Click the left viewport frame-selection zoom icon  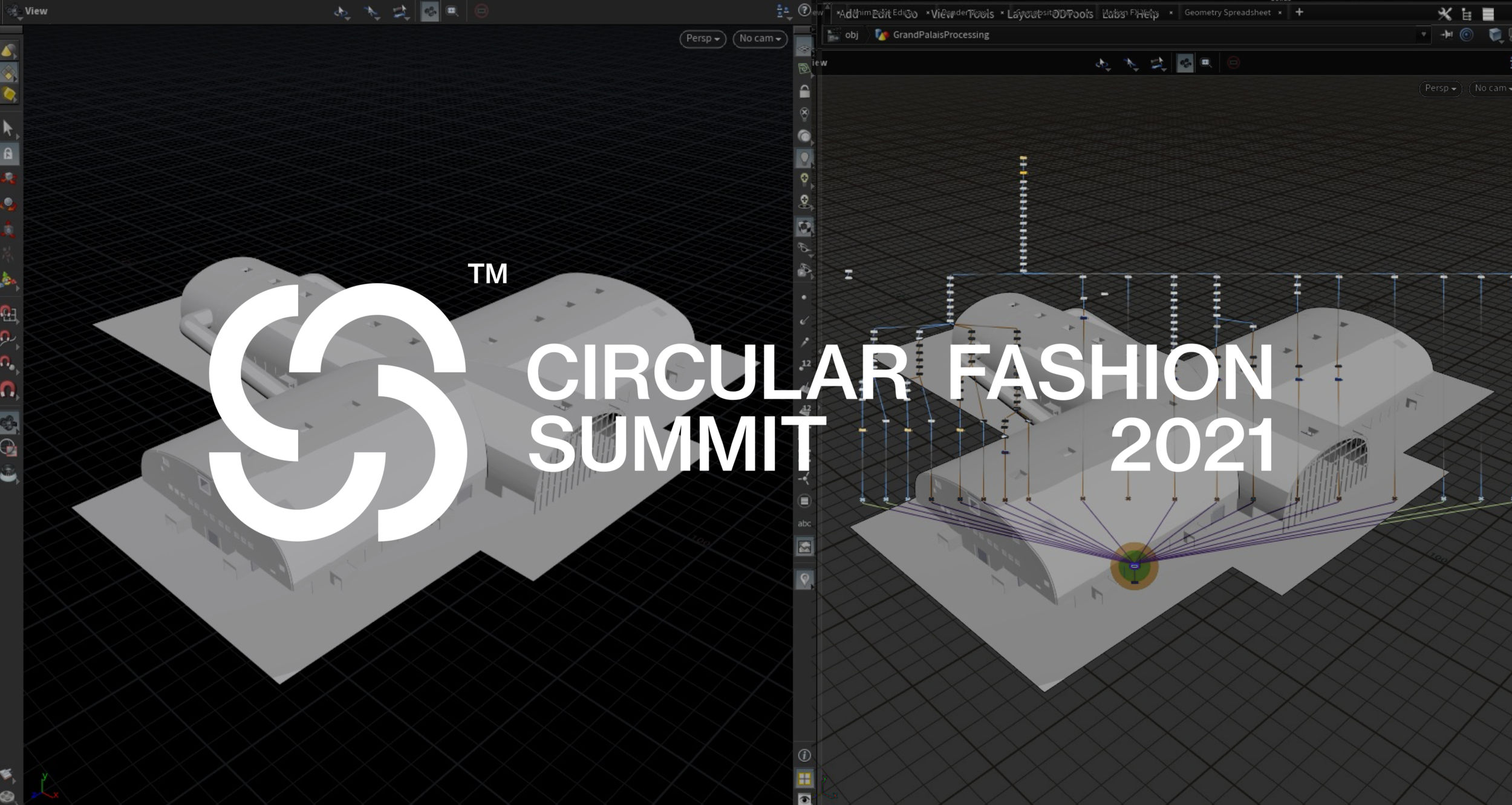pos(452,11)
